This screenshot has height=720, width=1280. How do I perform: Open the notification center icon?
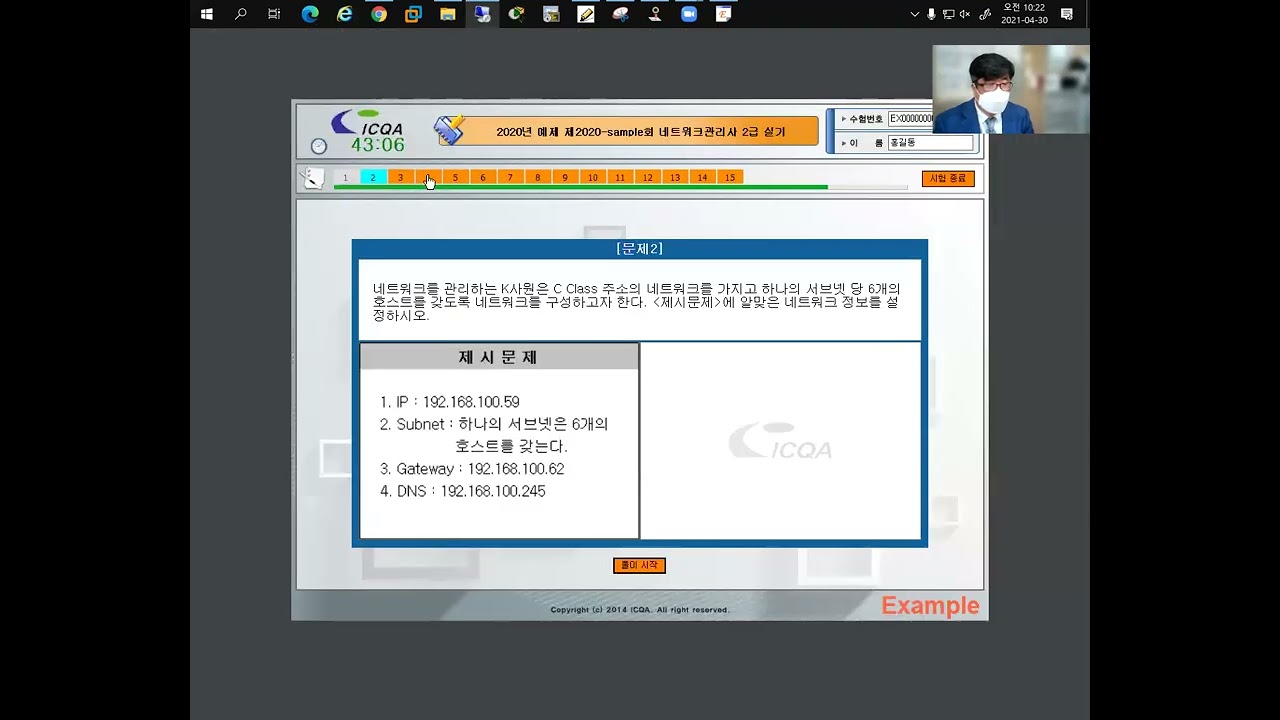coord(1067,14)
